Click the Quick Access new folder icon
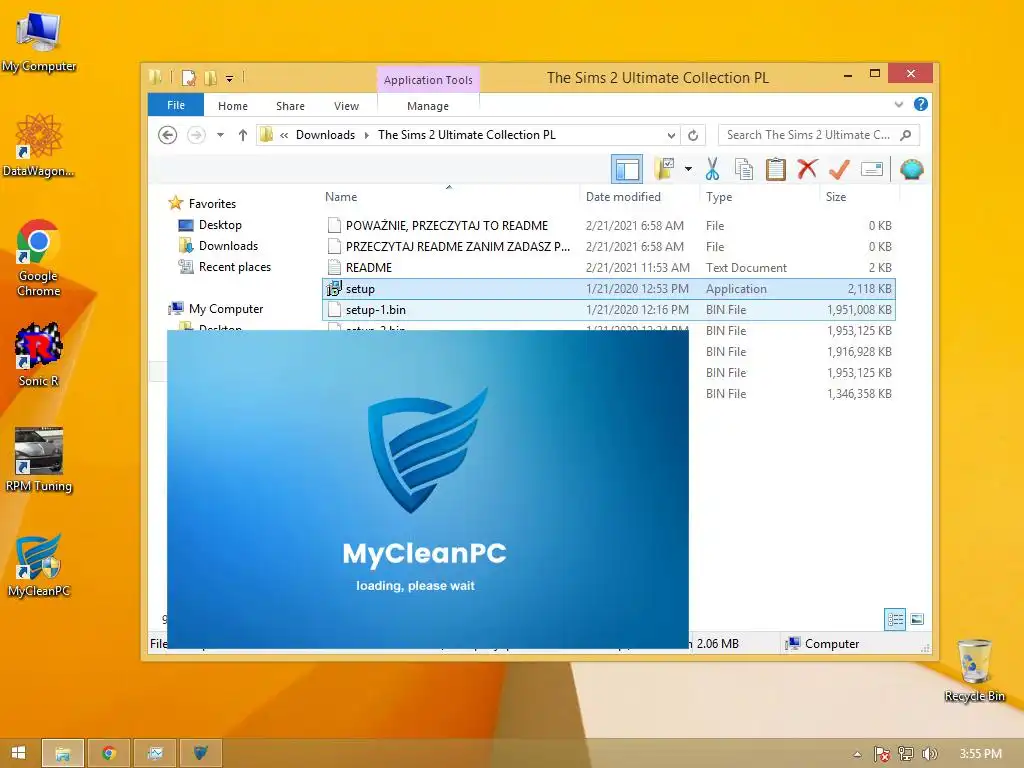The image size is (1024, 768). 210,78
